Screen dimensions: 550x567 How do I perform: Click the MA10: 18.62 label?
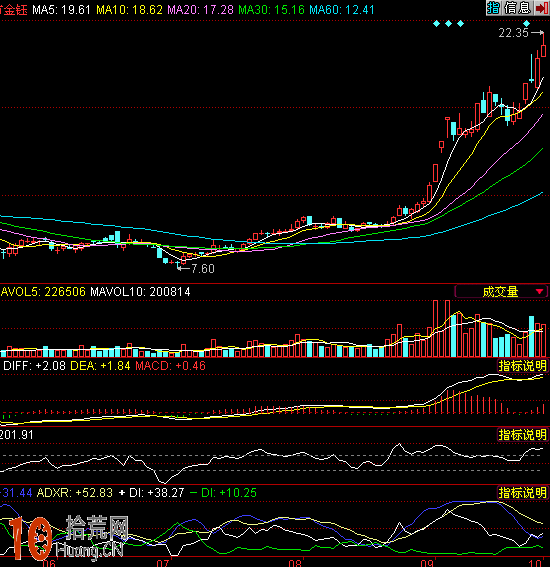click(129, 10)
